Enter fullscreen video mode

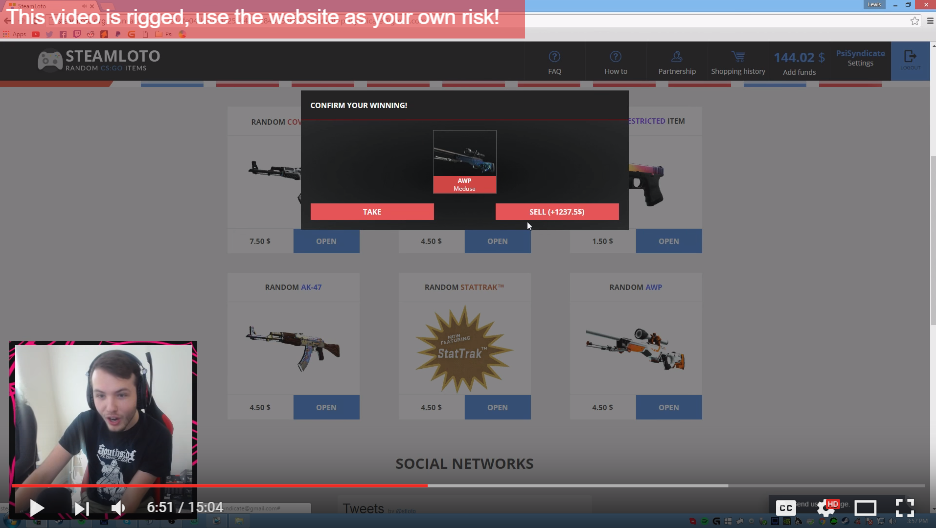[x=905, y=508]
